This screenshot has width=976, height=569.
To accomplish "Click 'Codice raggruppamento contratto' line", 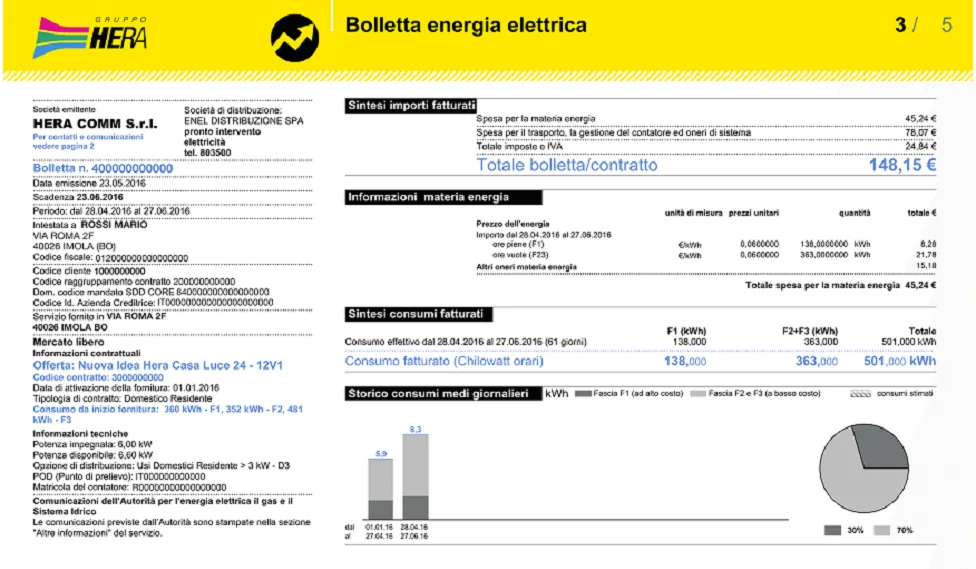I will 134,281.
